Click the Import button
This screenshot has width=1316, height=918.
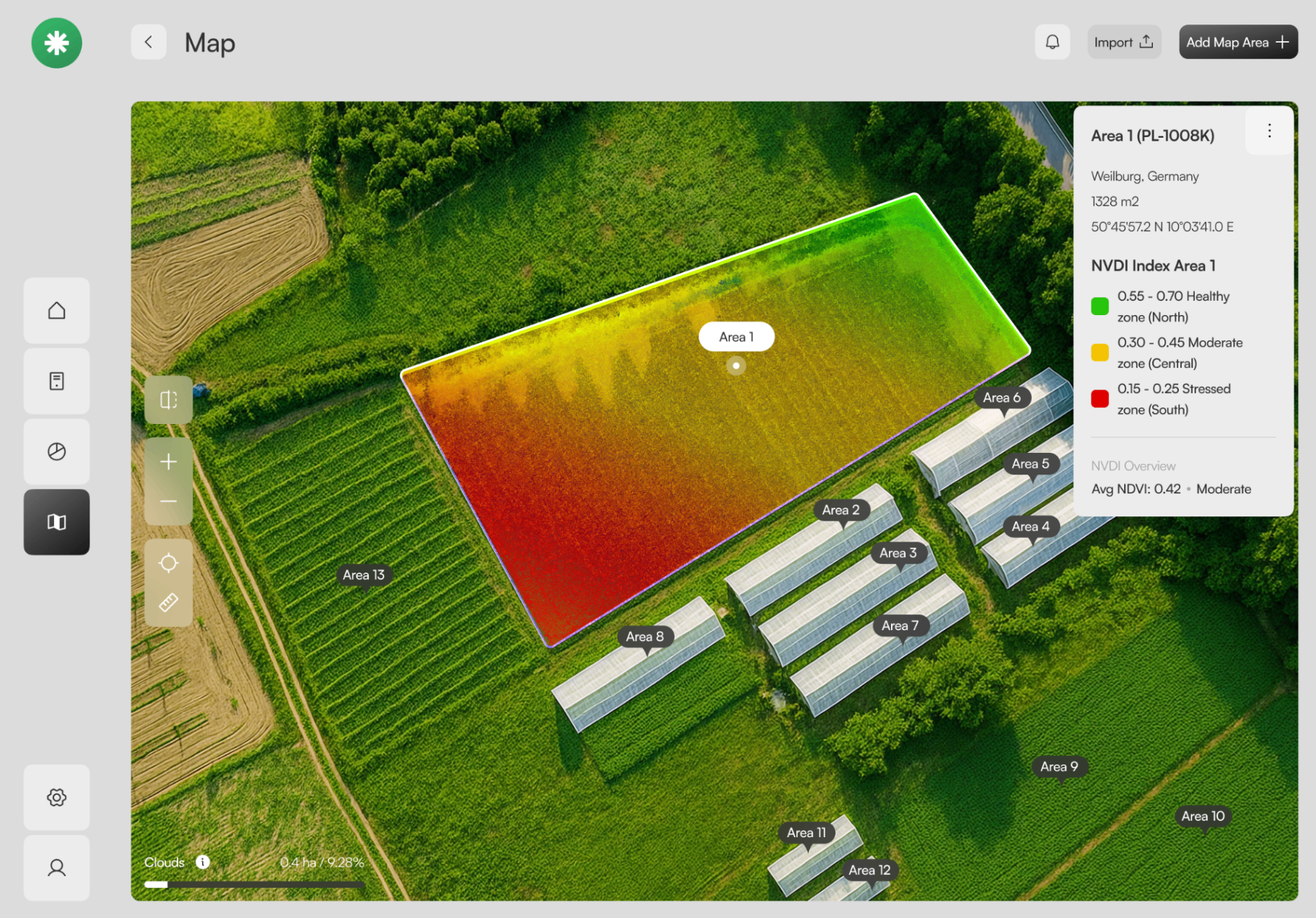[1124, 43]
